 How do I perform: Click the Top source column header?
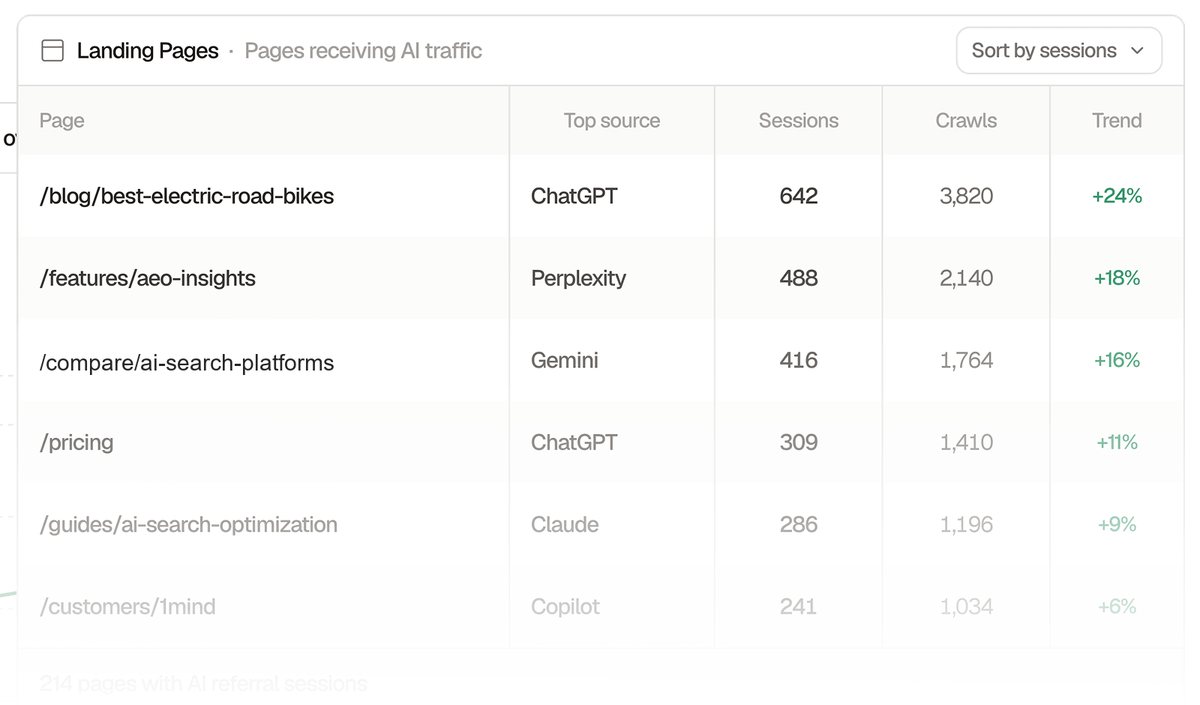pos(612,120)
